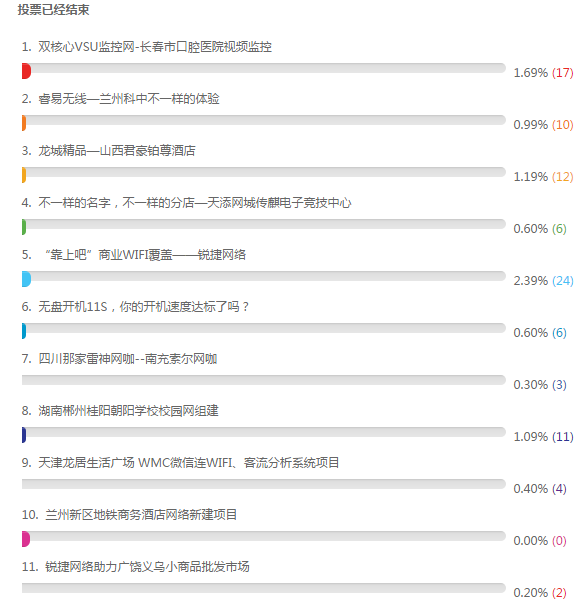Click the light blue bar for 靠上吧 WIFI option
This screenshot has width=584, height=608.
[26, 279]
